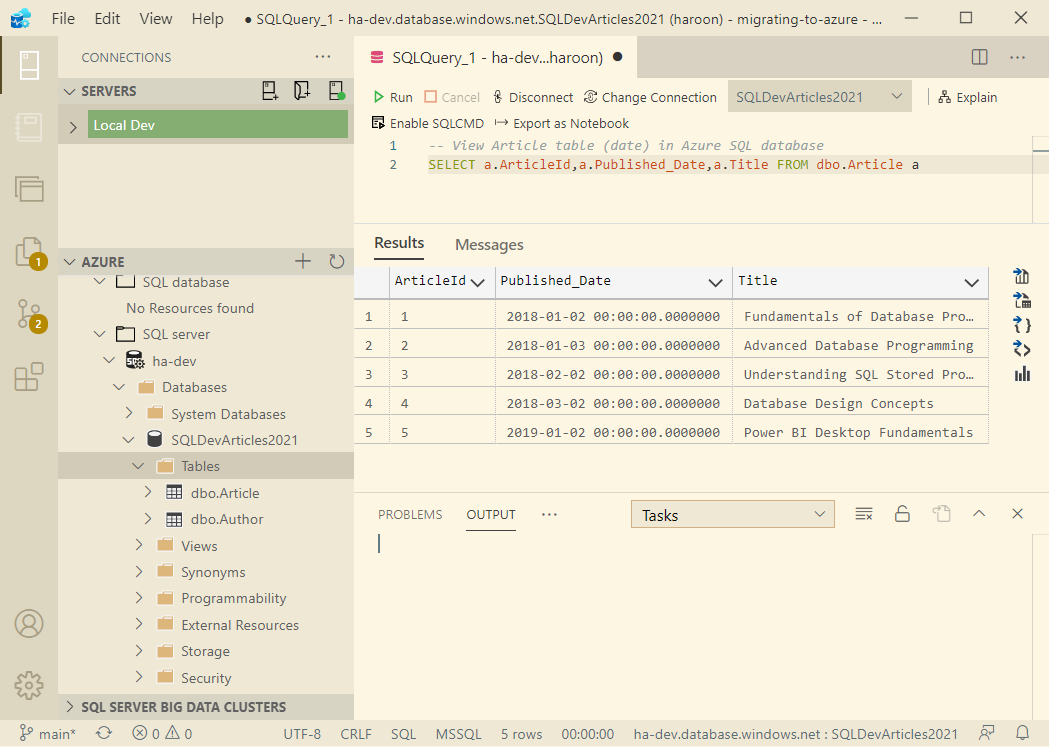Image resolution: width=1049 pixels, height=747 pixels.
Task: Open the View menu
Action: click(155, 19)
